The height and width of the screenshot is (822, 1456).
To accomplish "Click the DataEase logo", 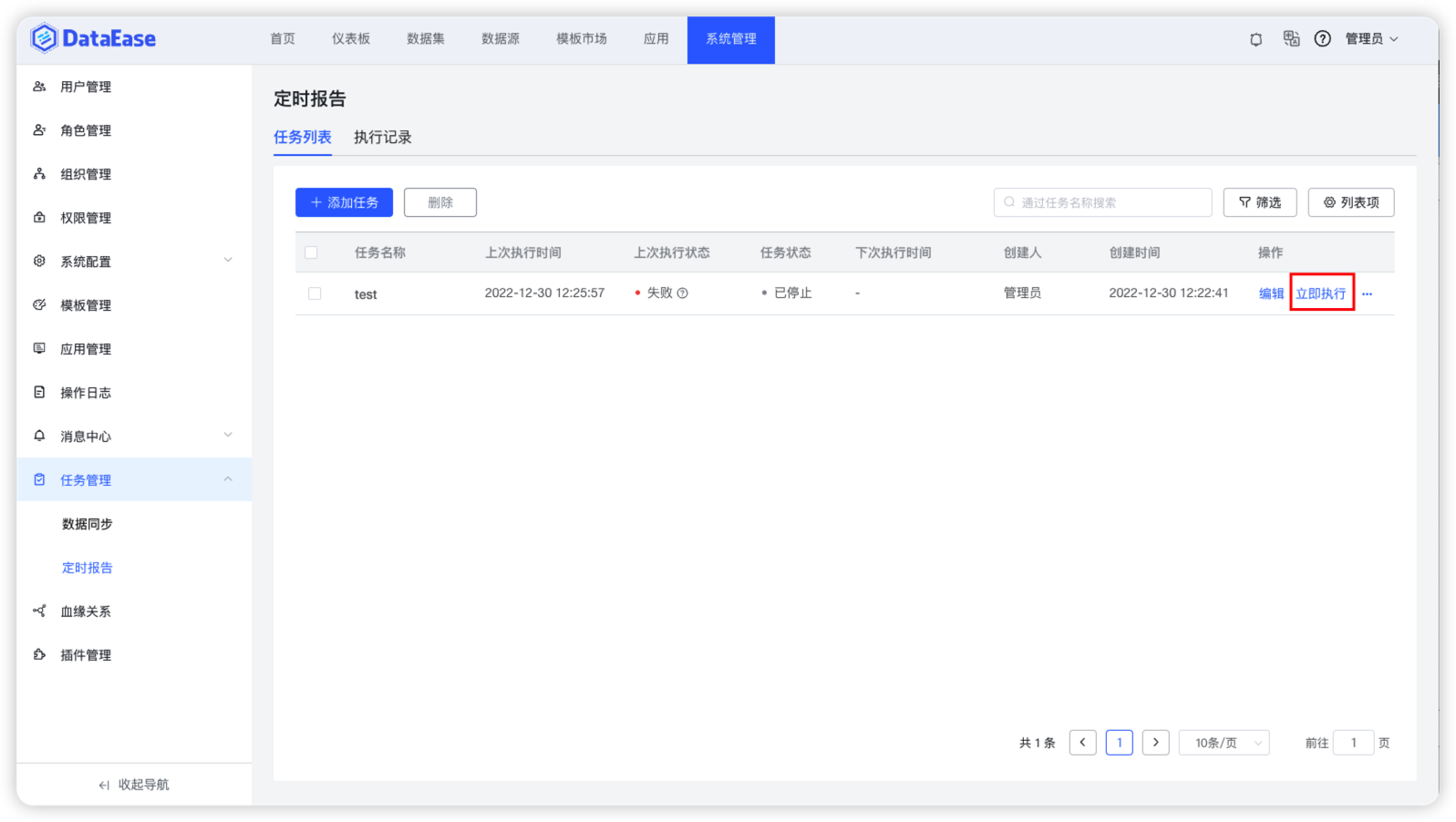I will 93,38.
